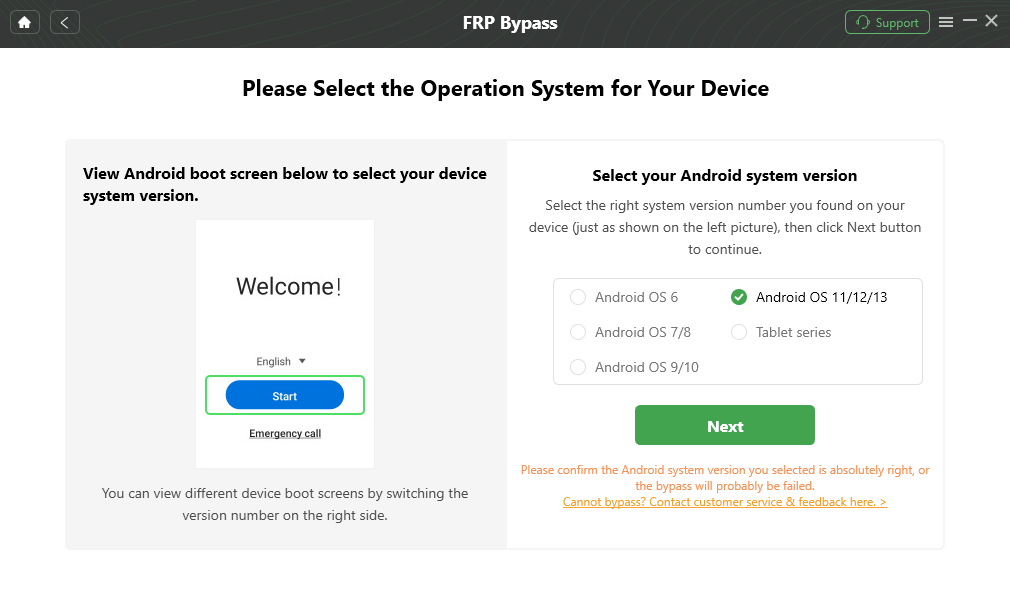This screenshot has height=600, width=1010.
Task: Click the Support button
Action: click(x=887, y=21)
